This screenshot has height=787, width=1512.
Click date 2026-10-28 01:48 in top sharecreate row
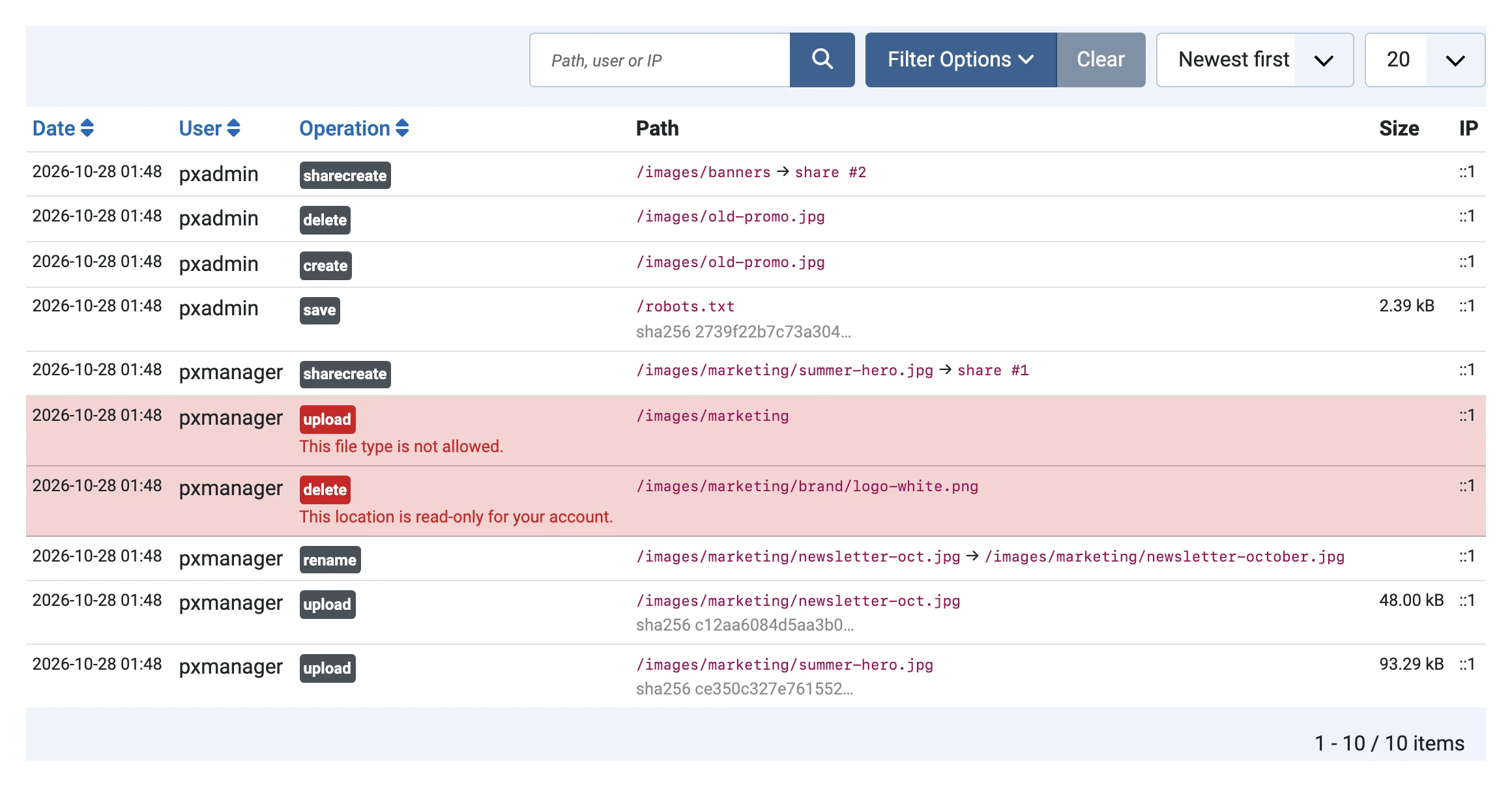97,171
